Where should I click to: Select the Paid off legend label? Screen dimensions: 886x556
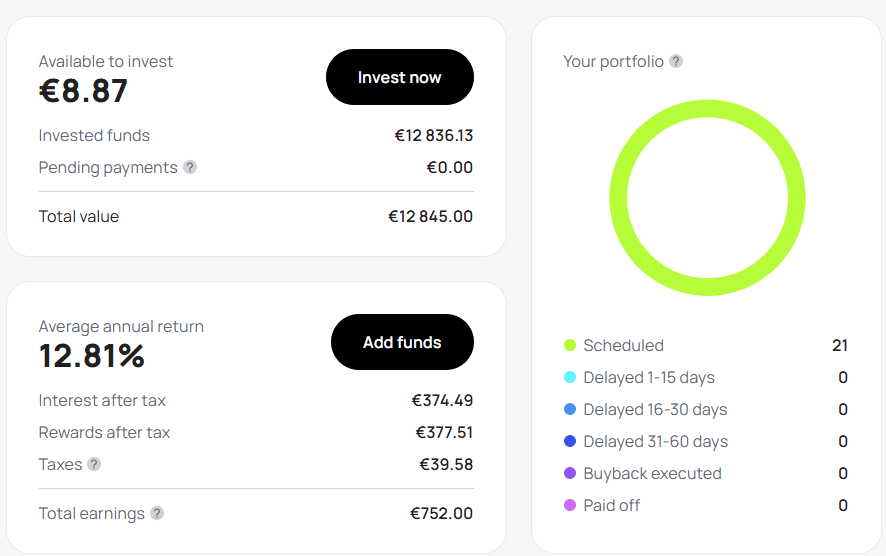611,505
